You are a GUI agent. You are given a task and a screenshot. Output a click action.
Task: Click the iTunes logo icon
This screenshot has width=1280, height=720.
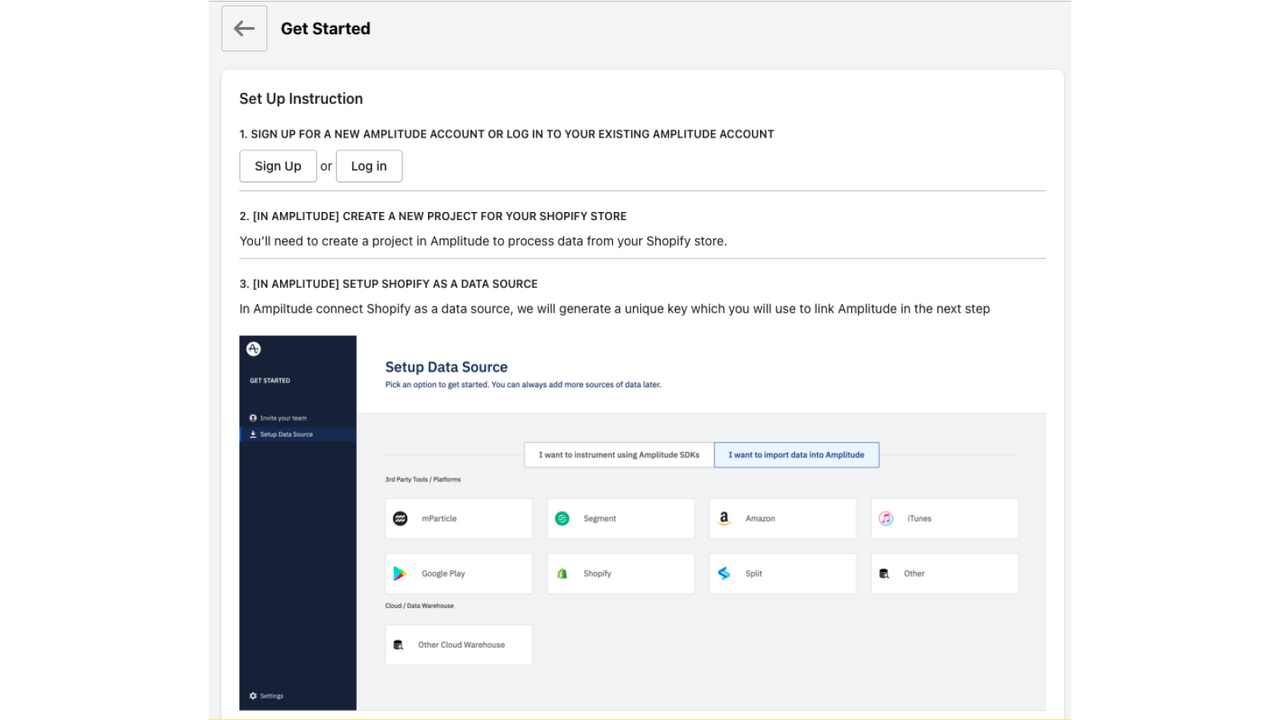(x=886, y=519)
